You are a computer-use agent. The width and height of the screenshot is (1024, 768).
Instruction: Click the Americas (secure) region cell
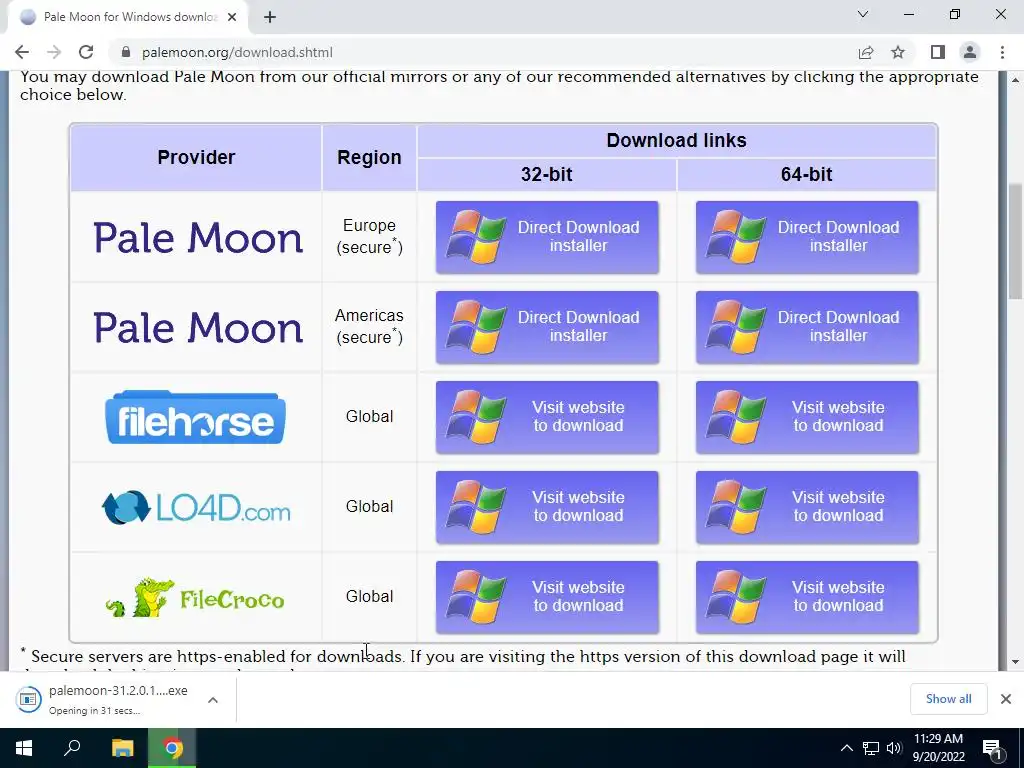click(369, 327)
